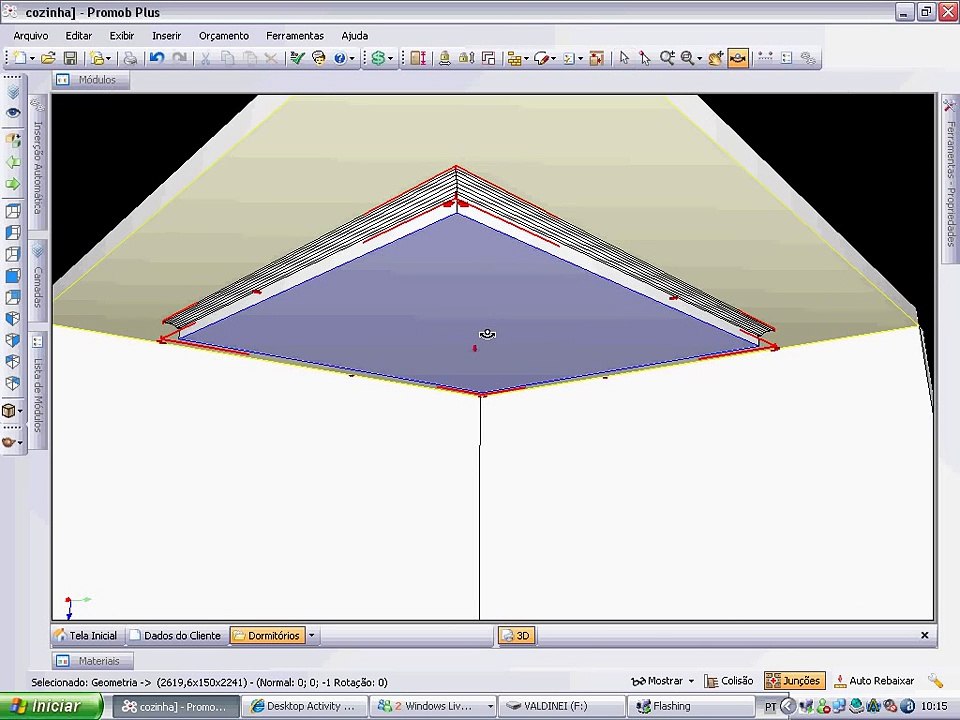Switch to Flashing taskbar window

pyautogui.click(x=691, y=707)
